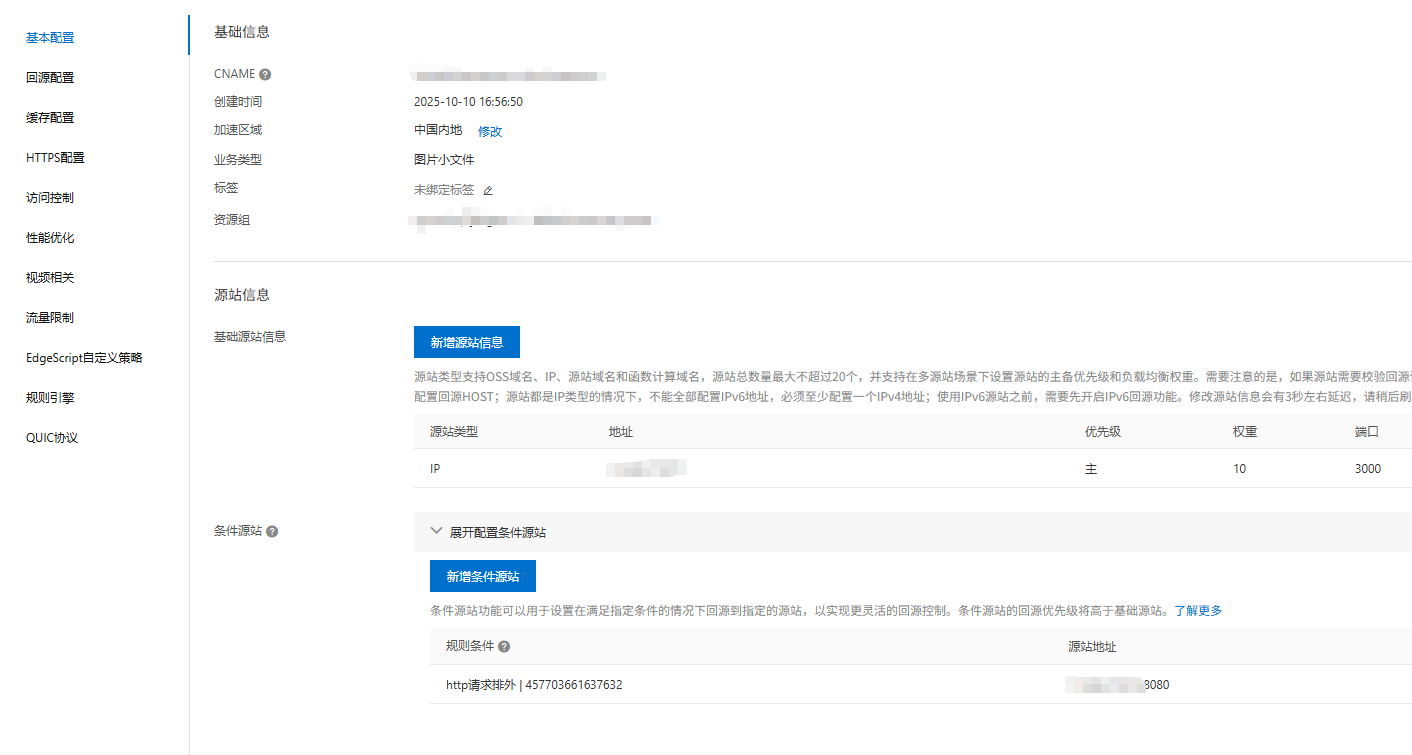Go to 规则引擎 section
The width and height of the screenshot is (1412, 755).
coord(50,398)
